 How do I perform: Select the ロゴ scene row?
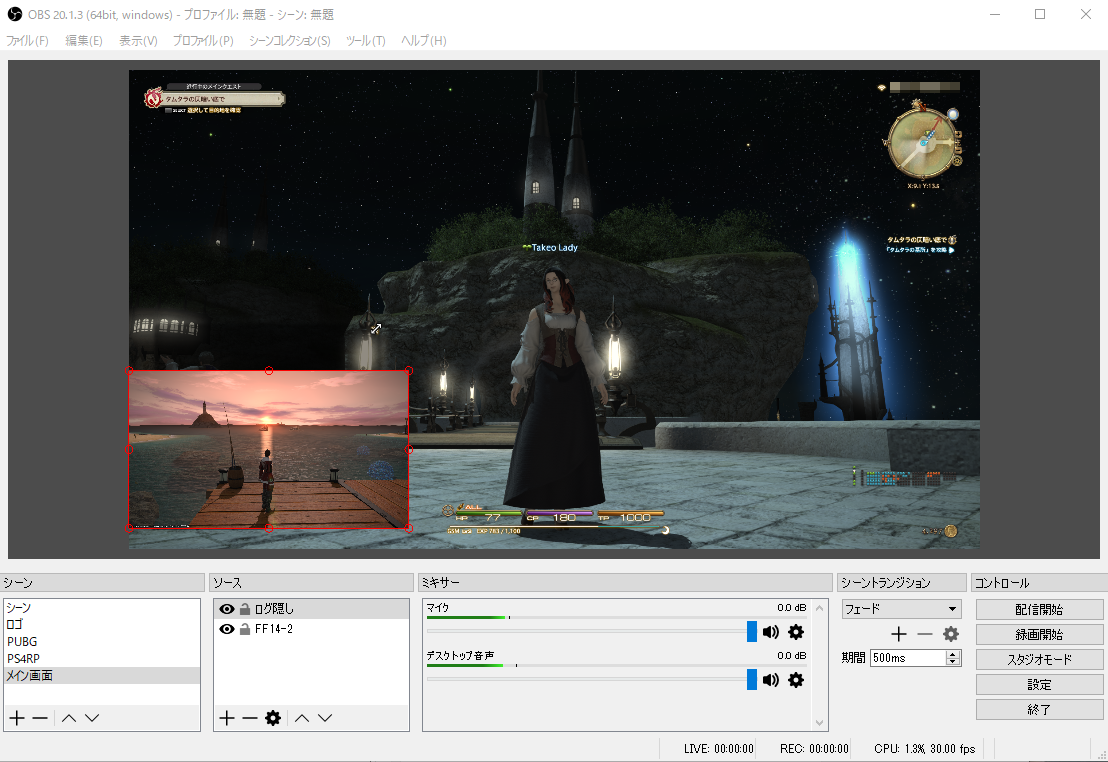click(102, 624)
